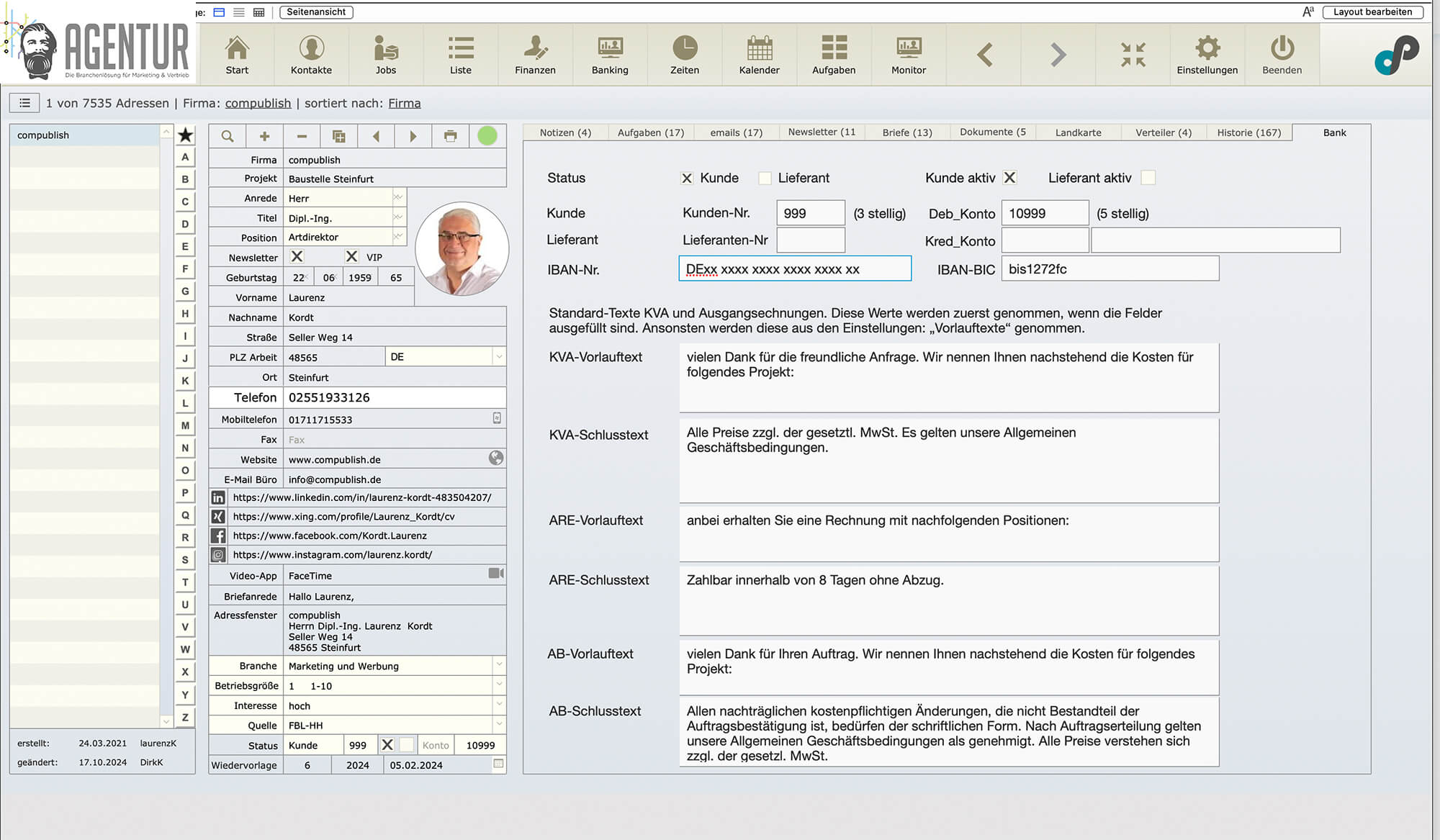Open Wiedervorlage date picker icon

[498, 764]
